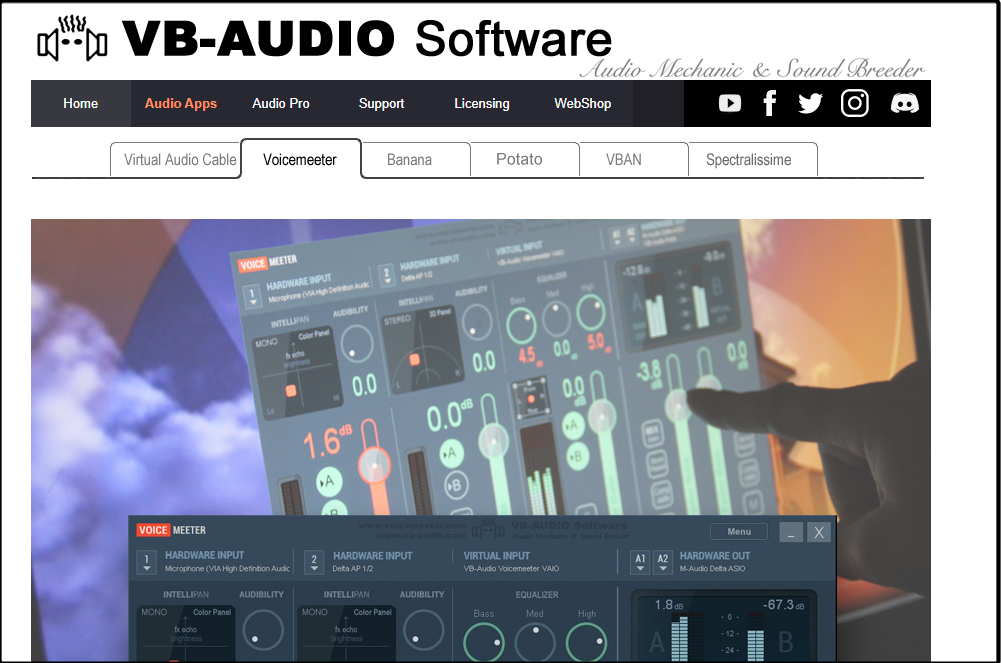1001x663 pixels.
Task: Click 'M-Audio Delta ASIO' output label in front window
Action: [x=712, y=569]
